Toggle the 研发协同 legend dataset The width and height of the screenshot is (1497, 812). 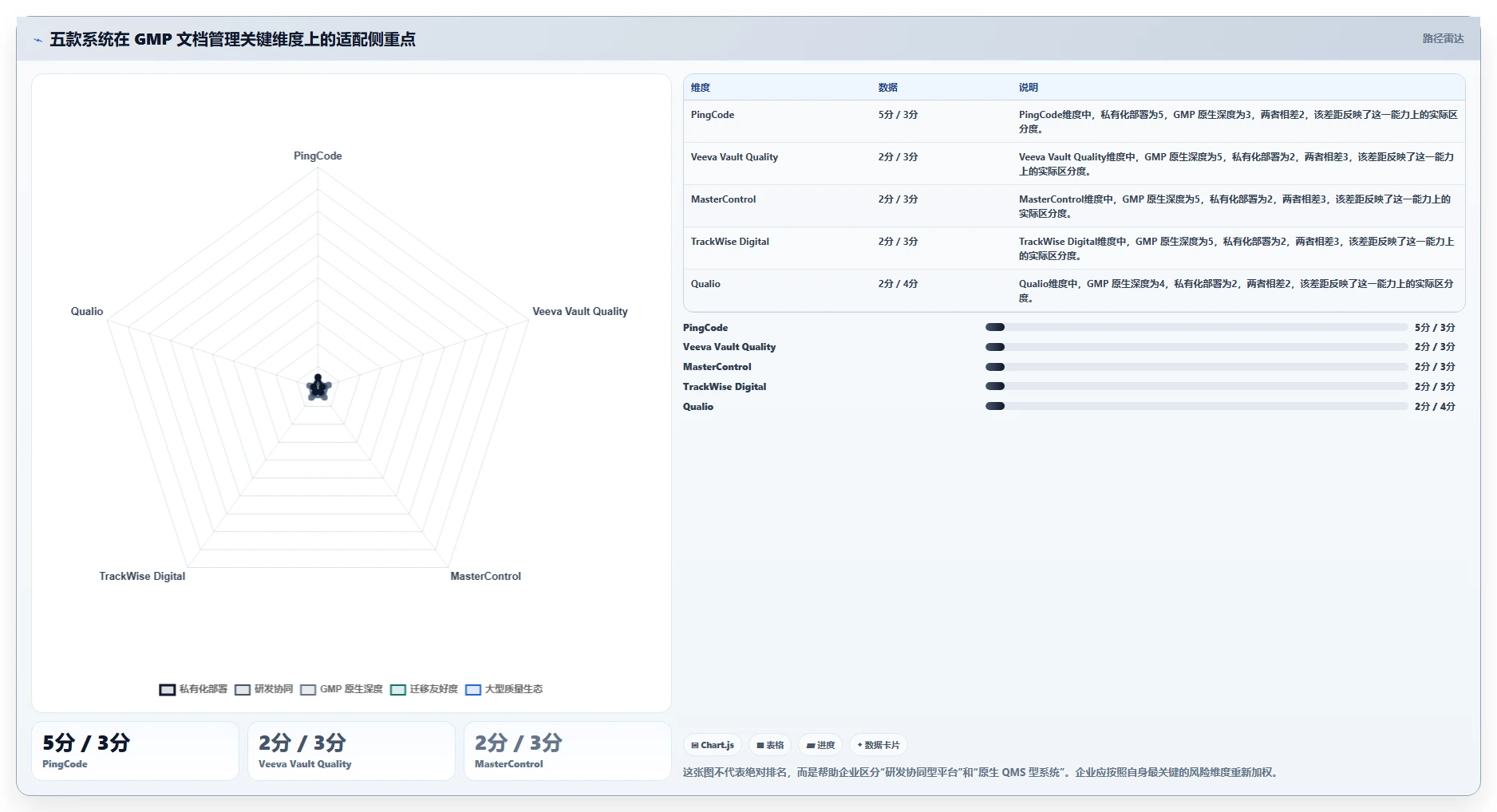point(264,689)
